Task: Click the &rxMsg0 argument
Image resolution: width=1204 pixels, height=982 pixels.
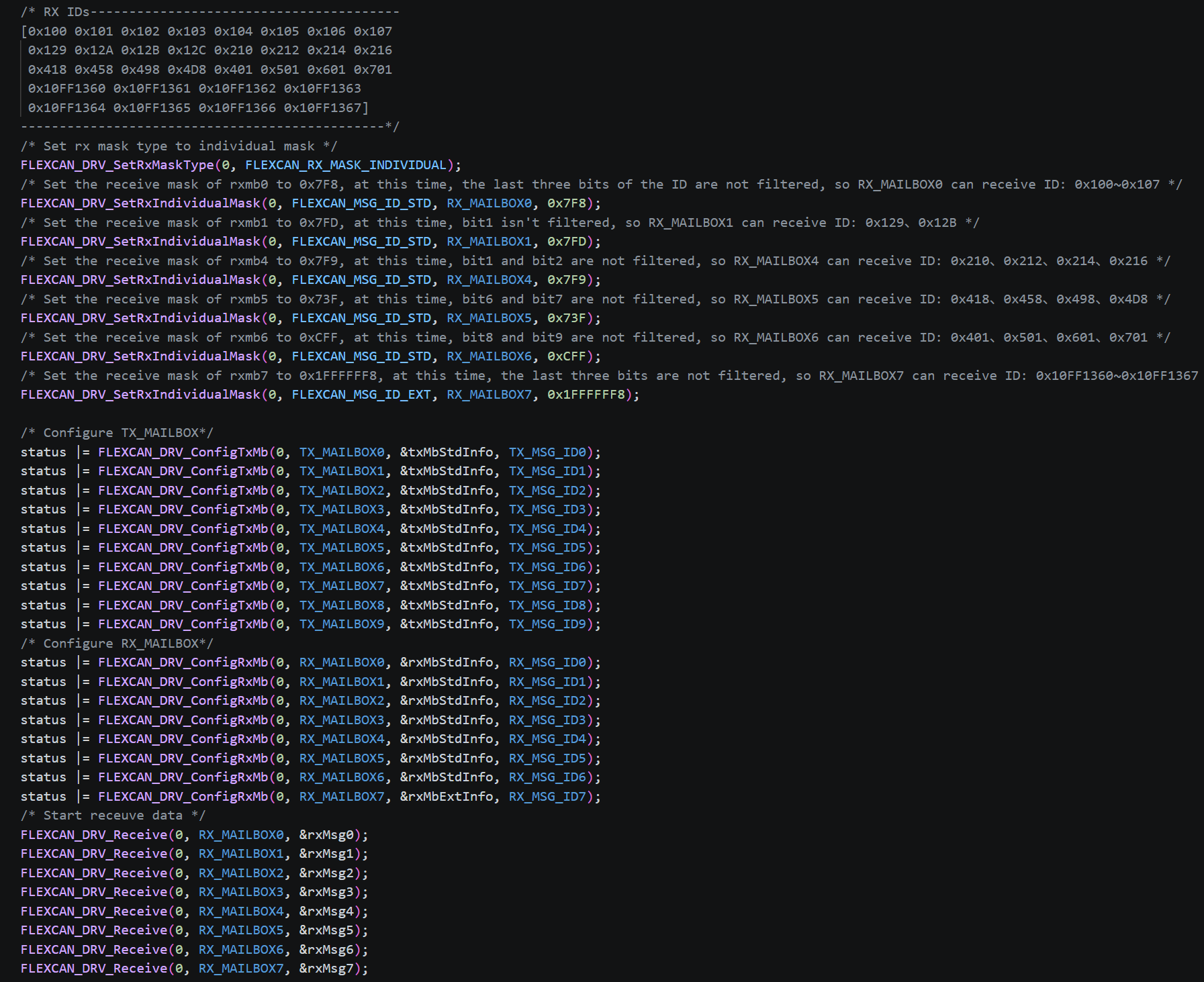Action: coord(326,835)
